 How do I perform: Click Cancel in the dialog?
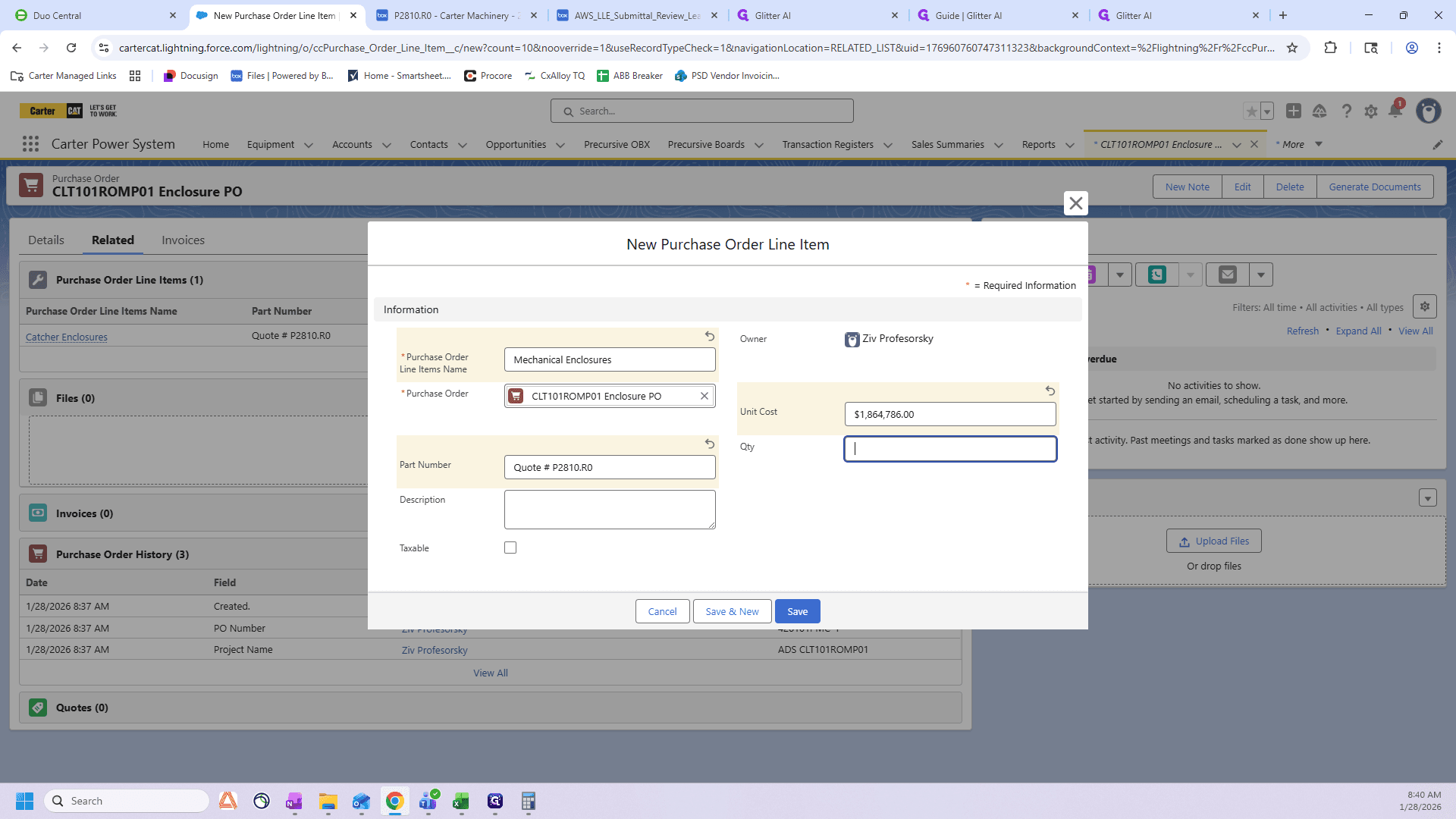coord(662,611)
